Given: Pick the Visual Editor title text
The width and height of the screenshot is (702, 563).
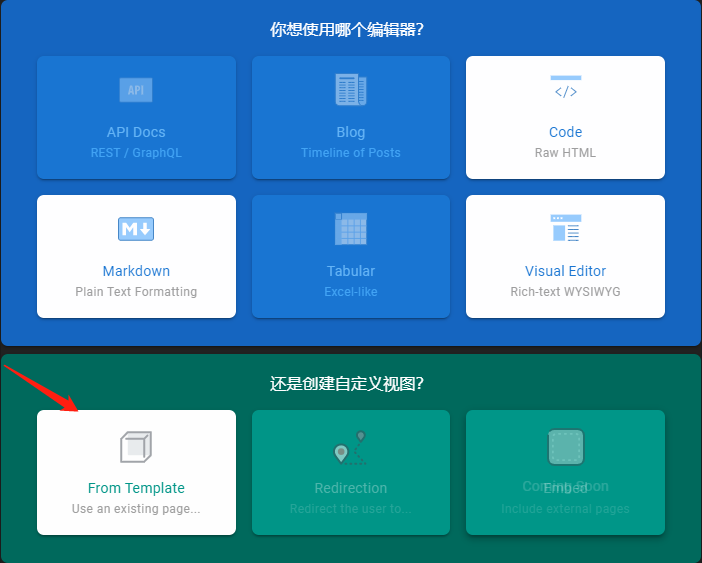Looking at the screenshot, I should [565, 271].
